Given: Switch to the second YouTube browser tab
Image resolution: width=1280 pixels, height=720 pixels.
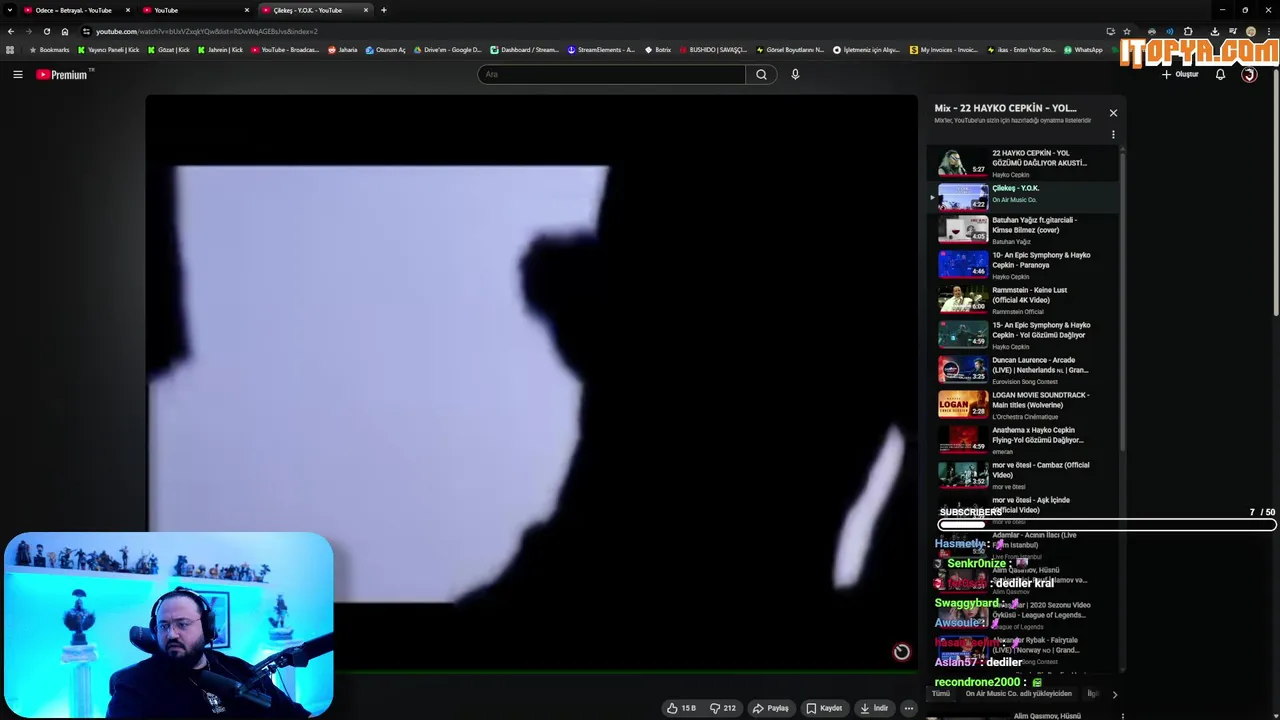Looking at the screenshot, I should pos(195,10).
